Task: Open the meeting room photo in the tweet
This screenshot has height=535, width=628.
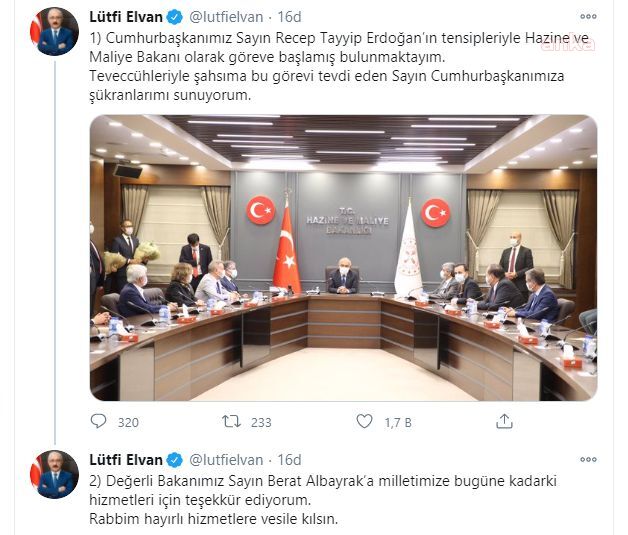Action: pos(343,258)
